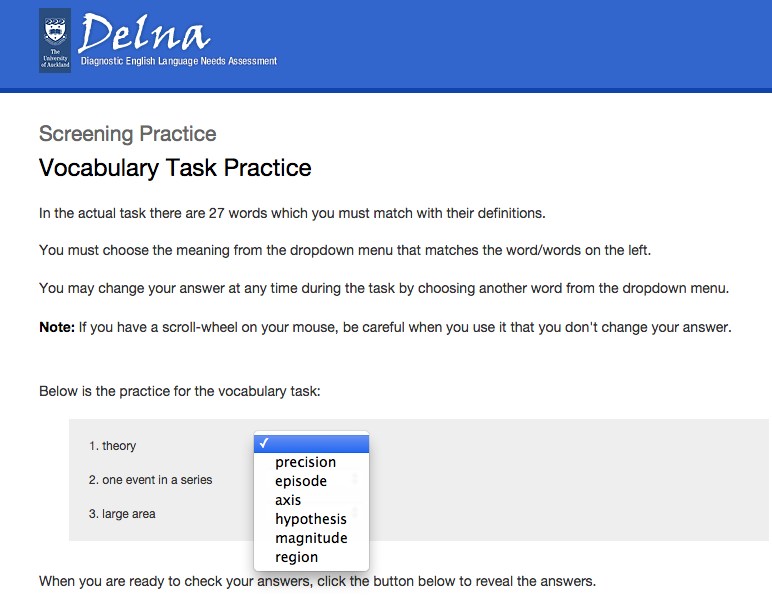
Task: Click 'Below is the practice for the vocabulary task' text
Action: (179, 391)
